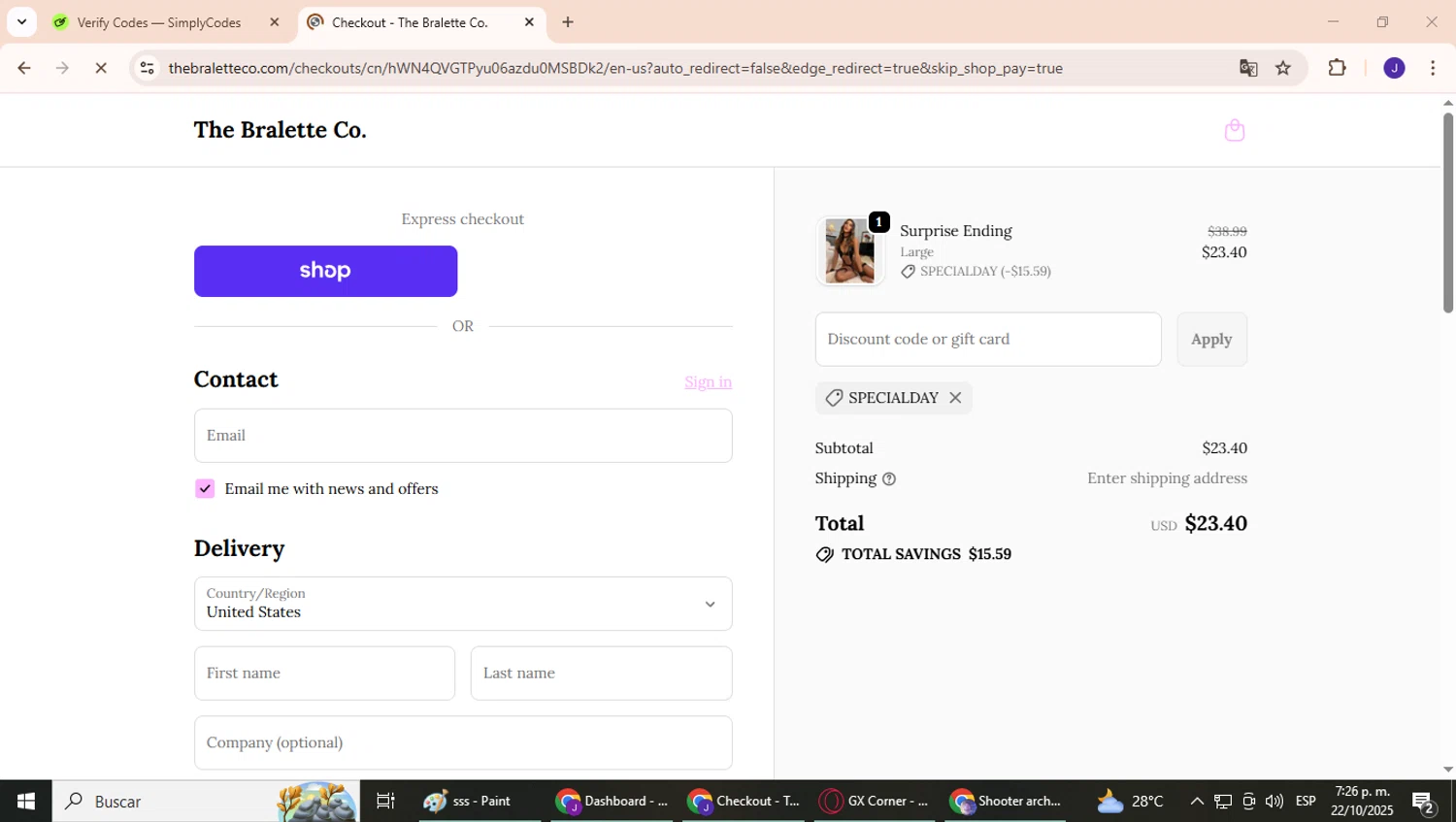Viewport: 1456px width, 822px height.
Task: Stop loading the page
Action: point(101,68)
